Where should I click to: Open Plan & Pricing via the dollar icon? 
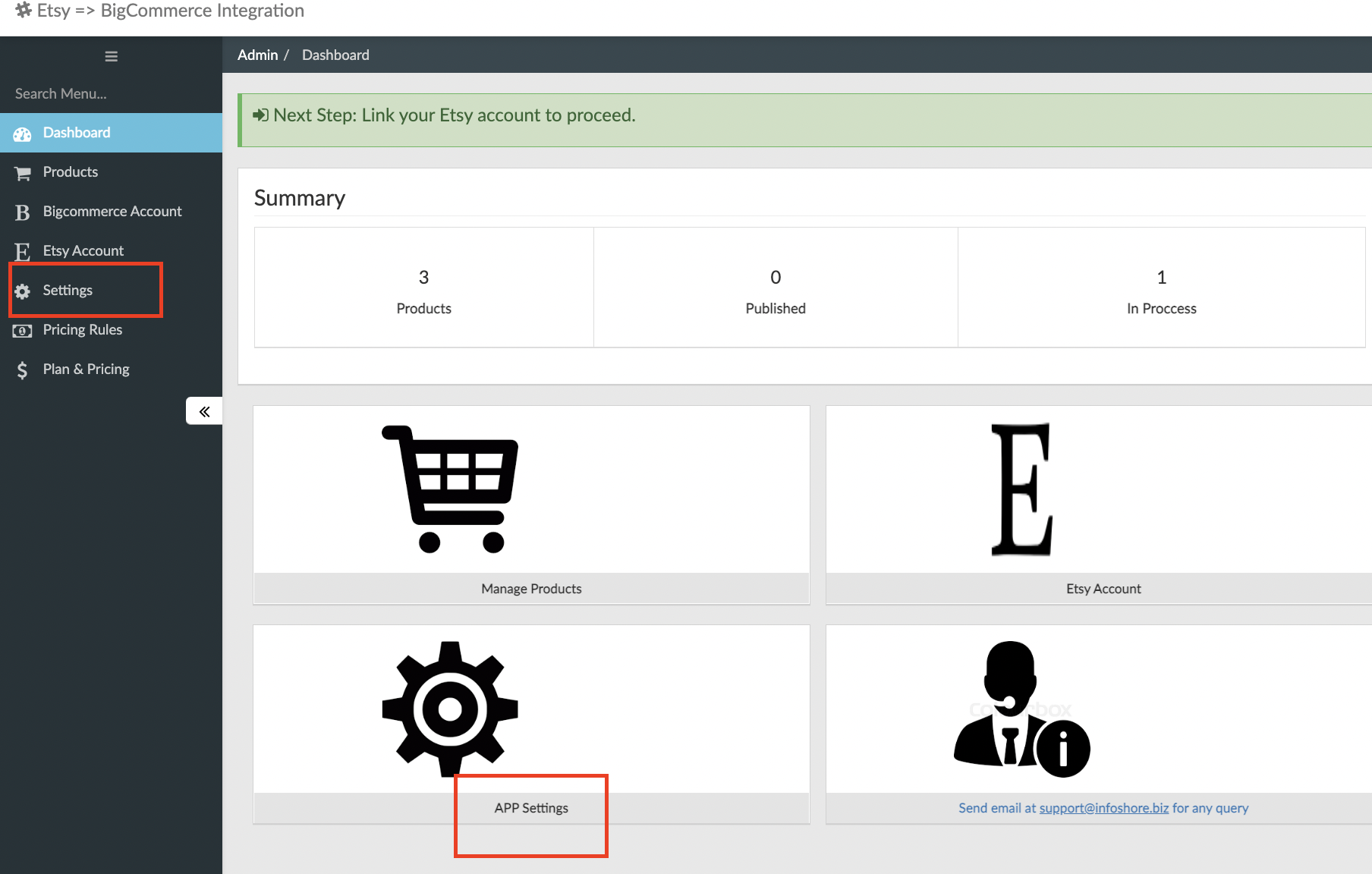[x=22, y=369]
